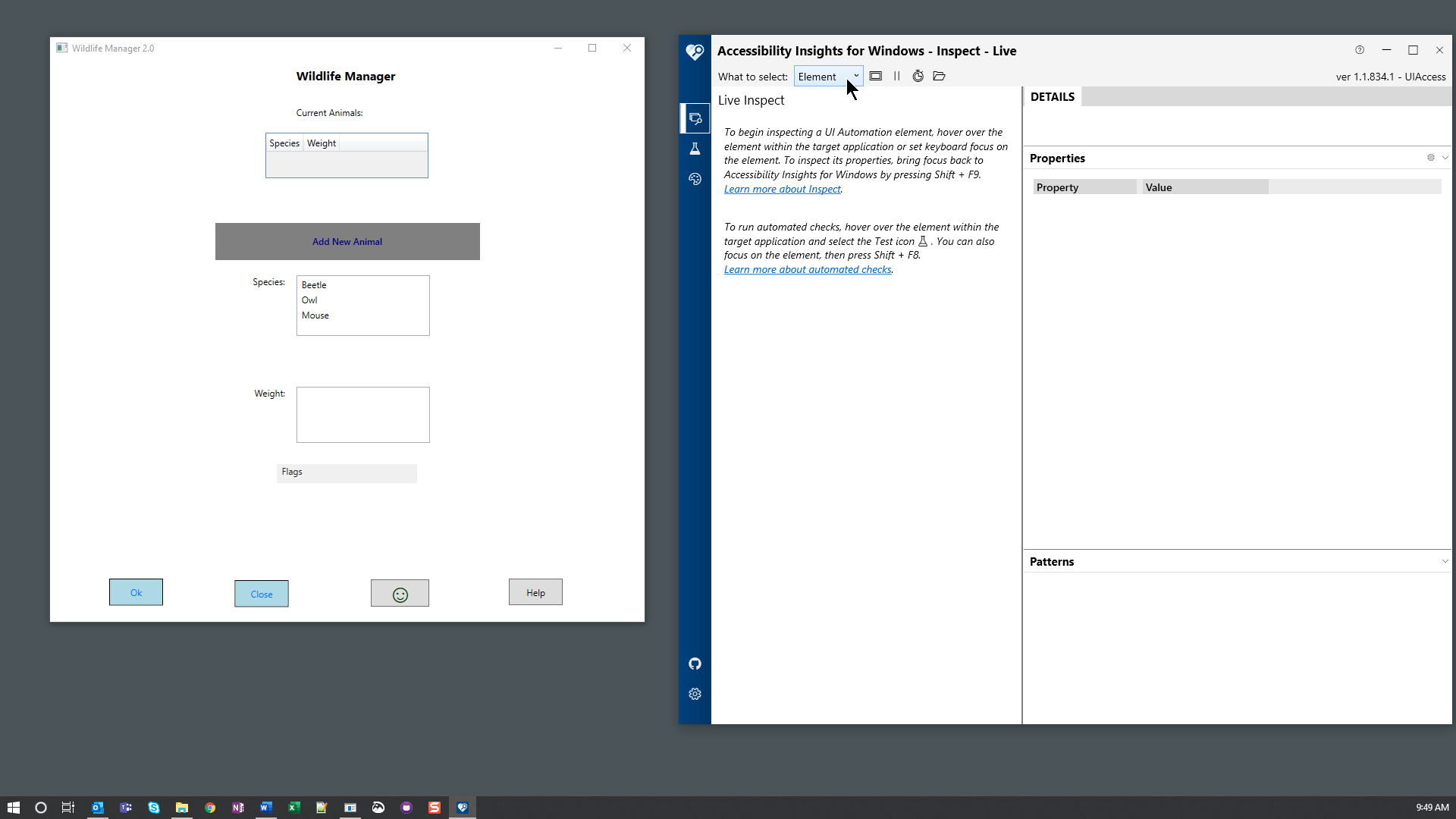Open Properties settings gear icon

pyautogui.click(x=1431, y=158)
